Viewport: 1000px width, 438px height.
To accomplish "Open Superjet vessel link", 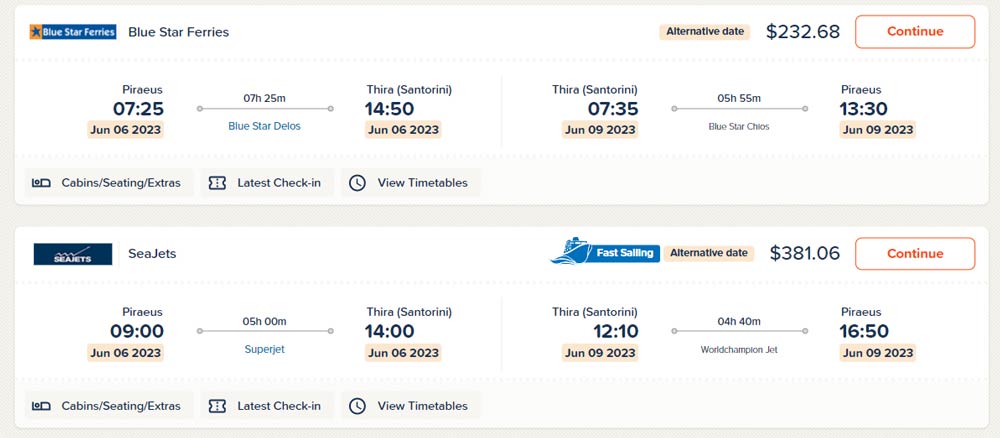I will 265,350.
